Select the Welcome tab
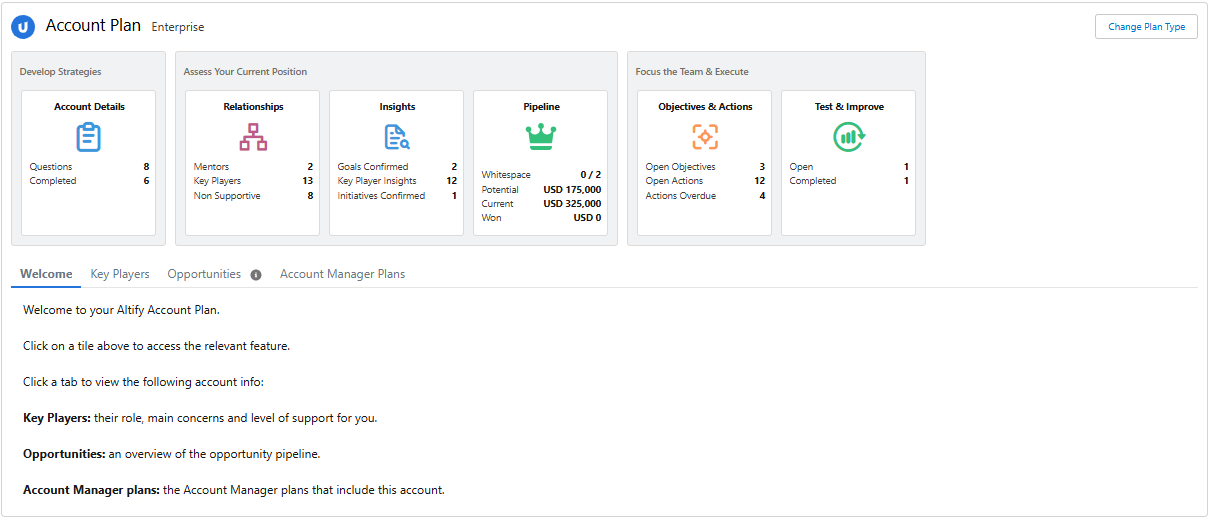Image resolution: width=1209 pixels, height=526 pixels. tap(46, 274)
